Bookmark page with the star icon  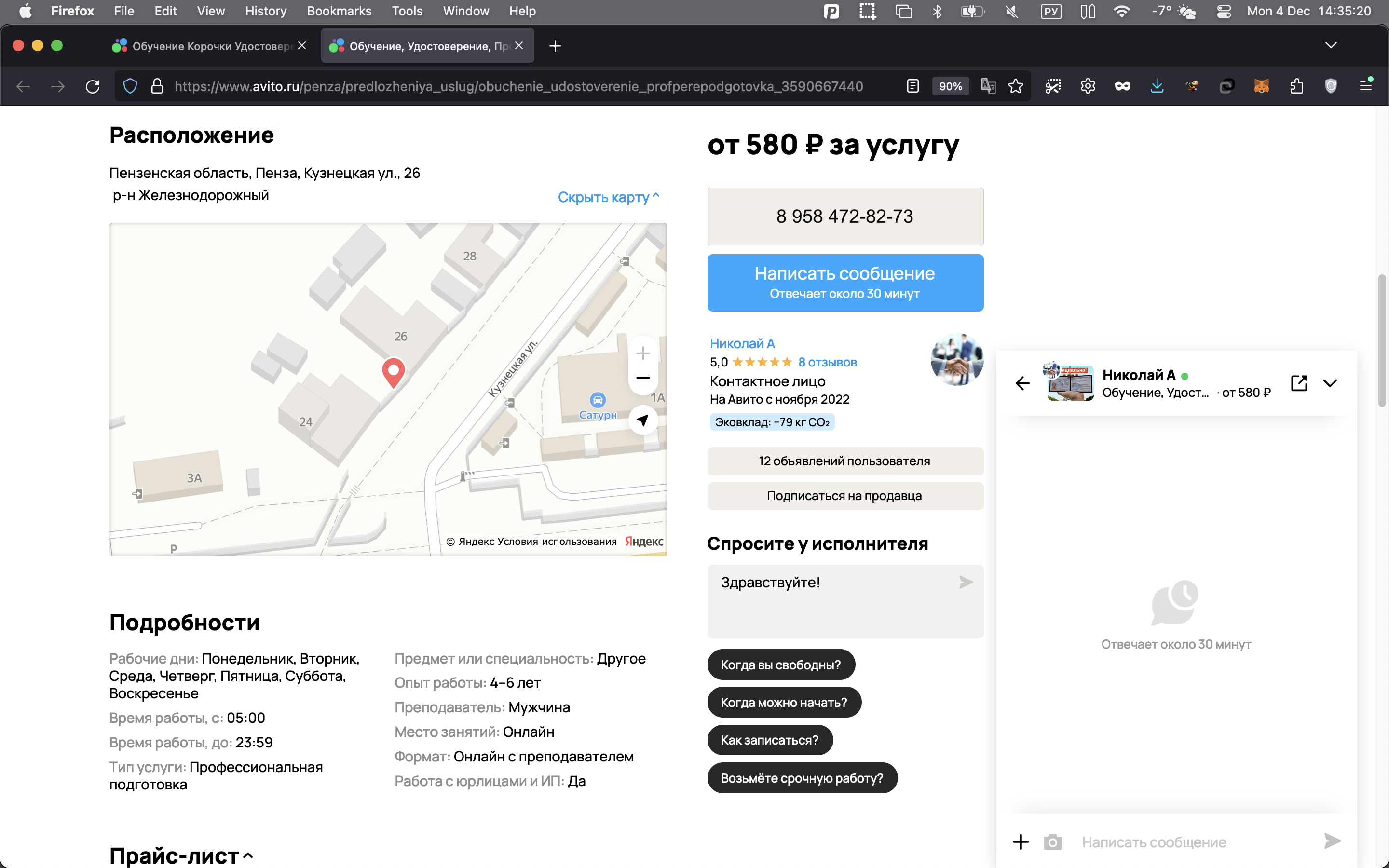click(x=1015, y=86)
